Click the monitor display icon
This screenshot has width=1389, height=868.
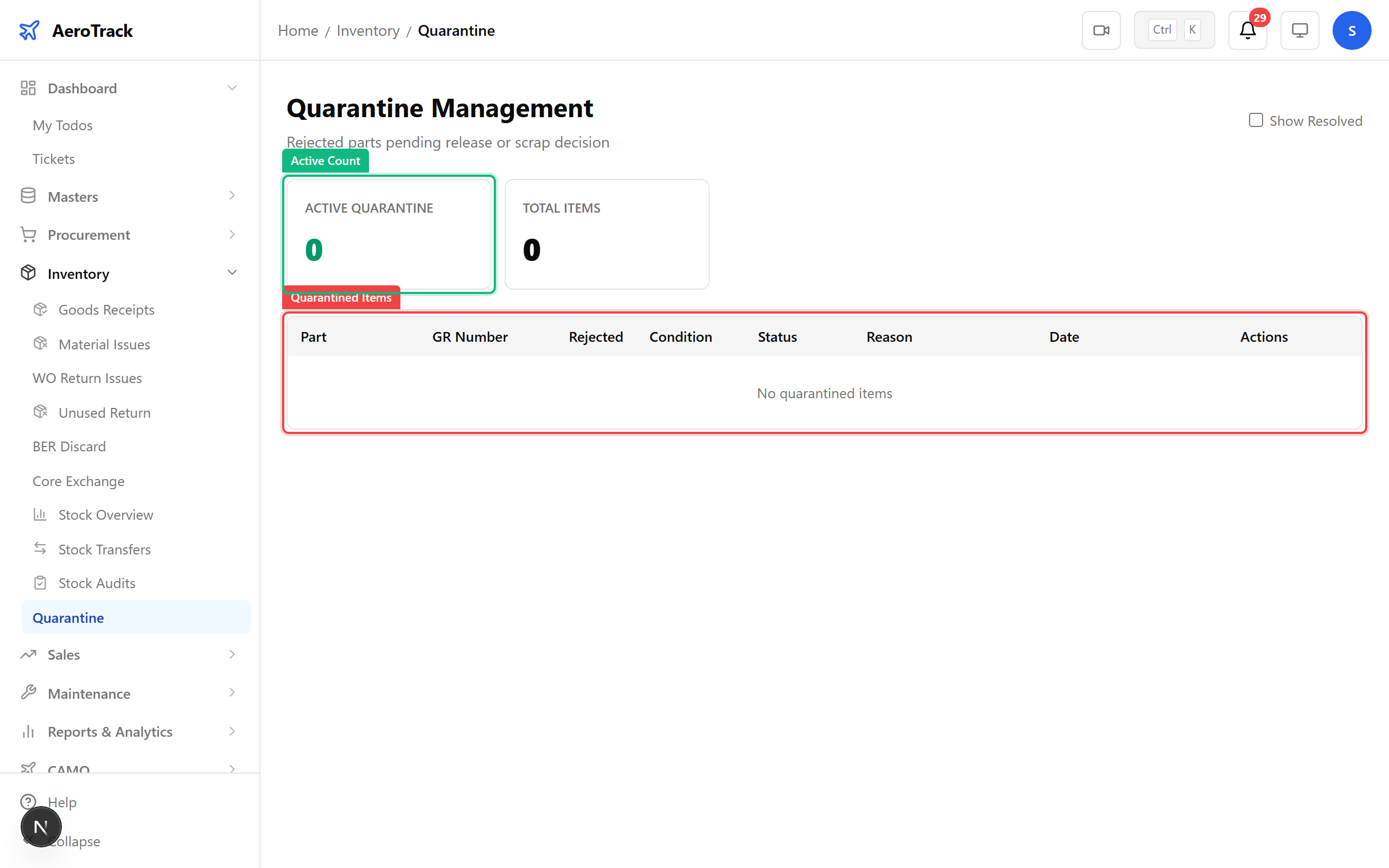pyautogui.click(x=1299, y=30)
